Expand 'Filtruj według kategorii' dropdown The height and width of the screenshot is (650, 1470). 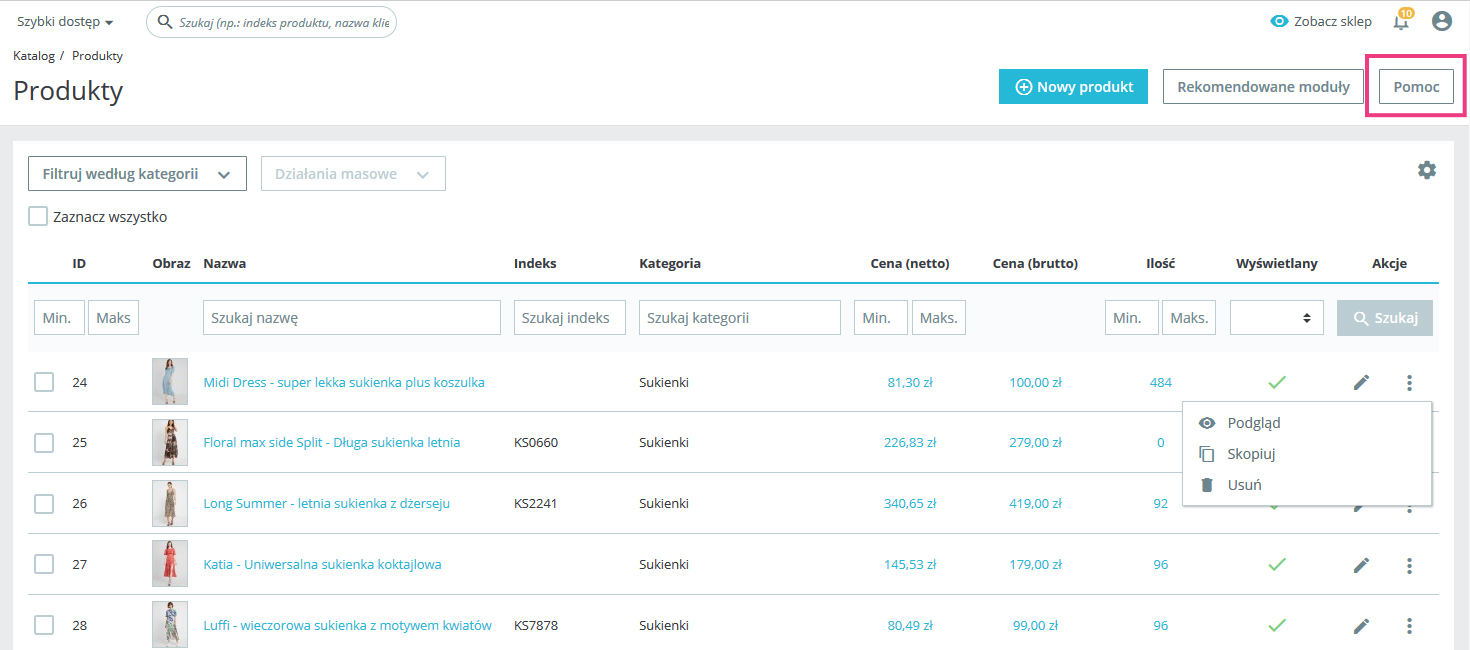click(137, 174)
